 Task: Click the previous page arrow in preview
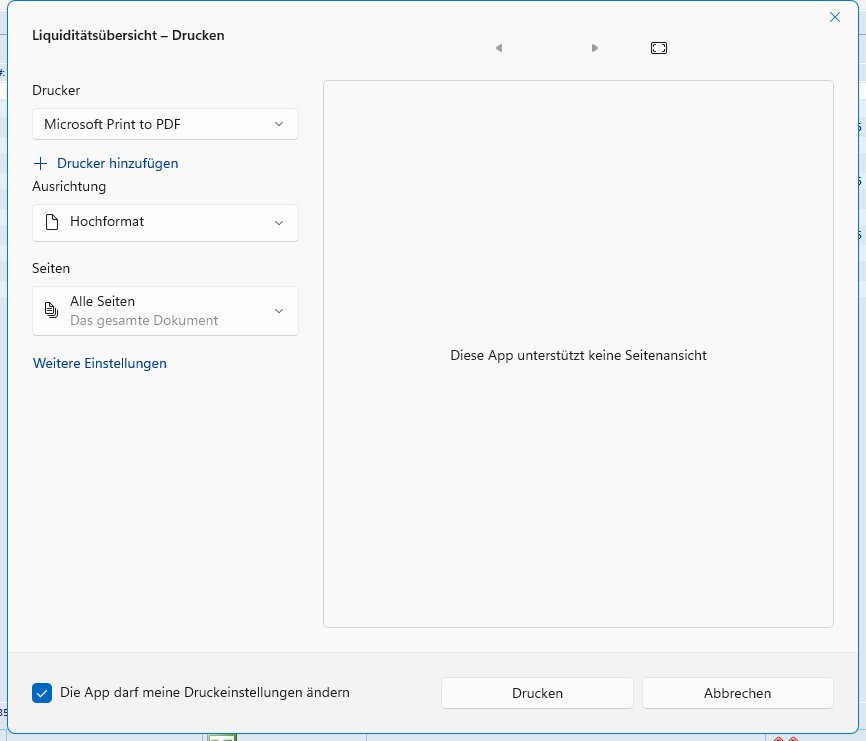[499, 48]
